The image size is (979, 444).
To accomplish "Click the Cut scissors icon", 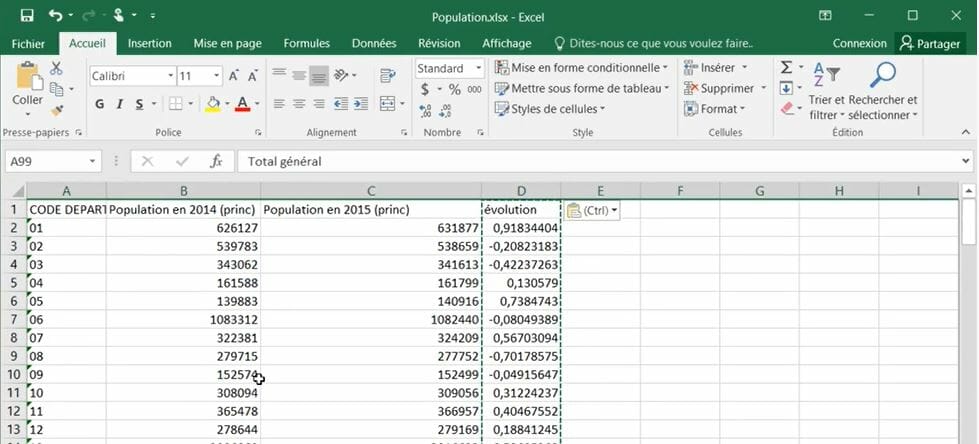I will coord(56,68).
